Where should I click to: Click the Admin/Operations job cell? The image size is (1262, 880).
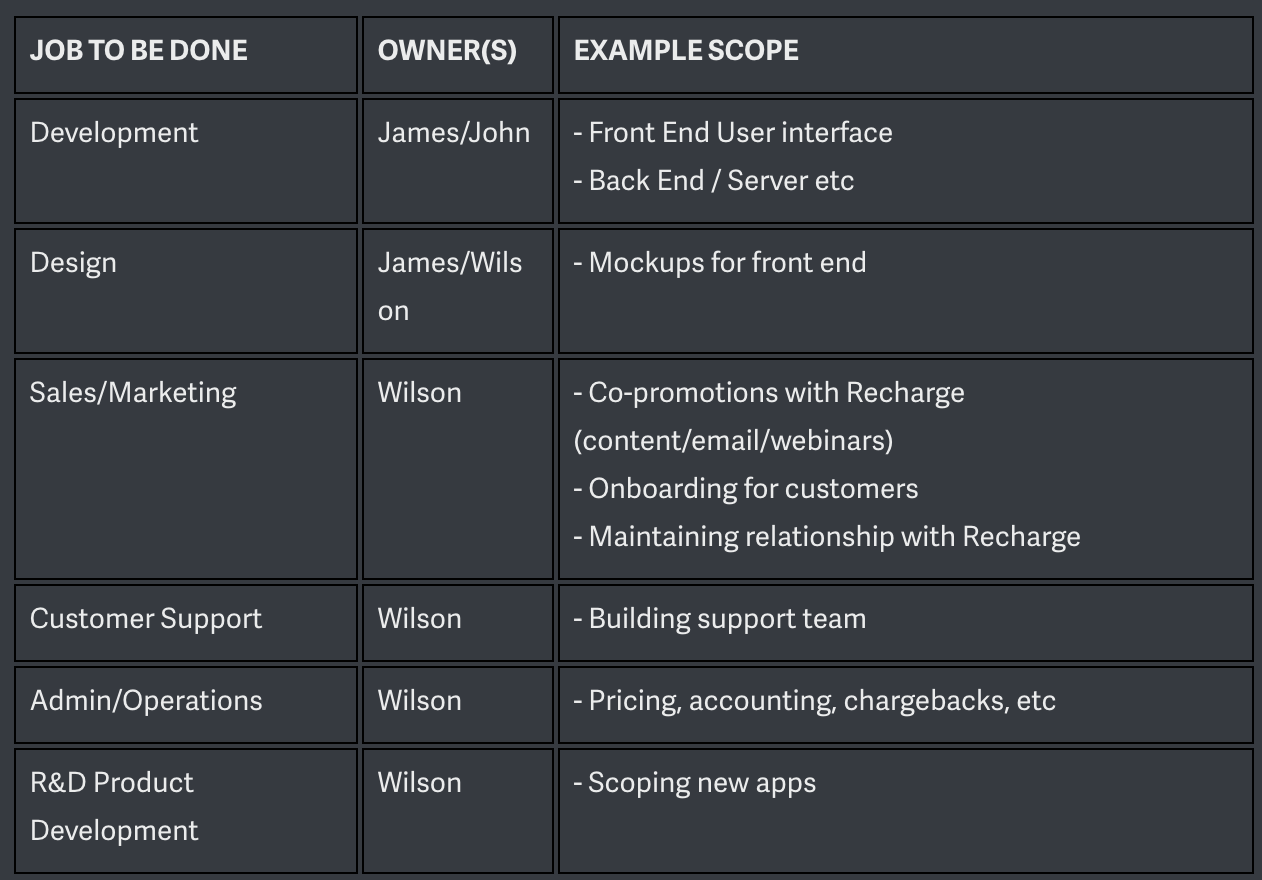[186, 705]
